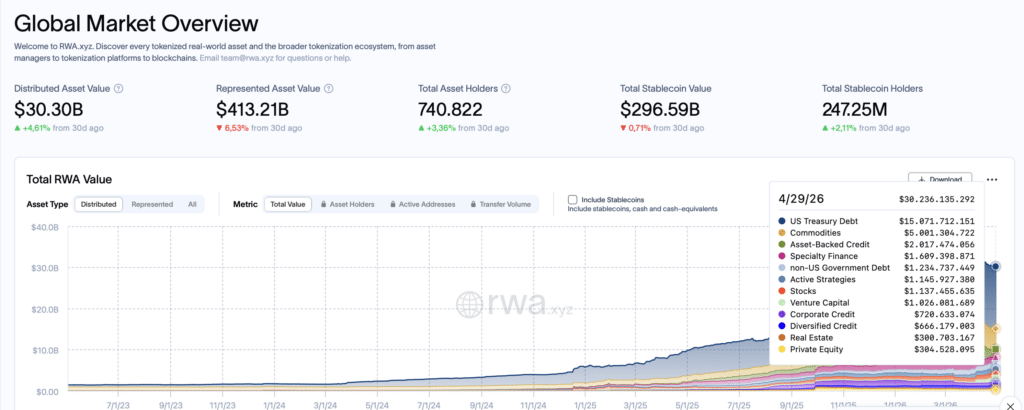Click the 0,71% decrease from 30d ago
The width and height of the screenshot is (1024, 410).
click(662, 128)
